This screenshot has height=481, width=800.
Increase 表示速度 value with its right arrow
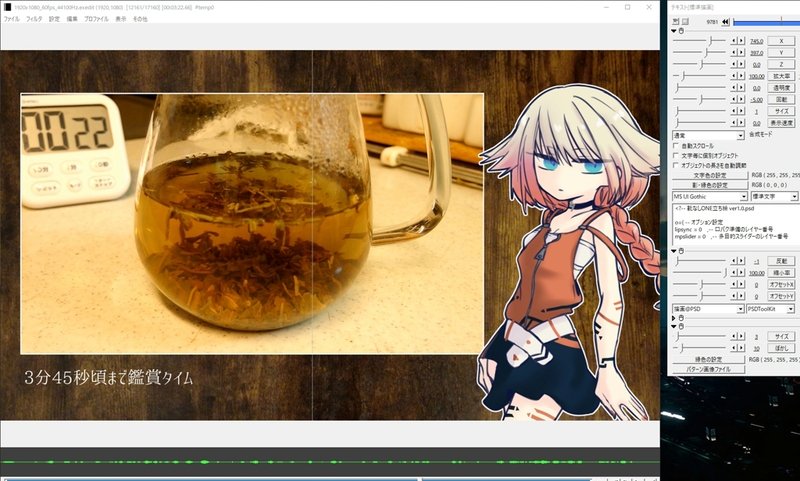click(x=741, y=123)
